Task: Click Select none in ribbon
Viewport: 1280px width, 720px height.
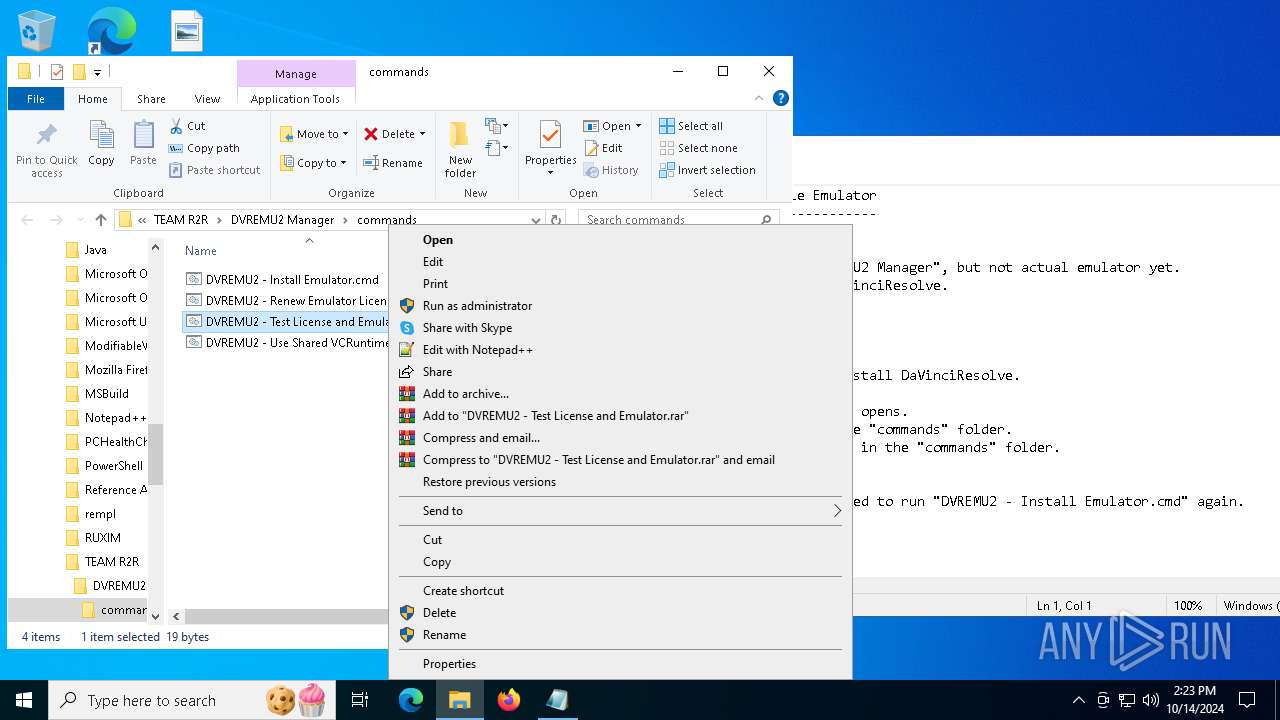Action: (x=698, y=148)
